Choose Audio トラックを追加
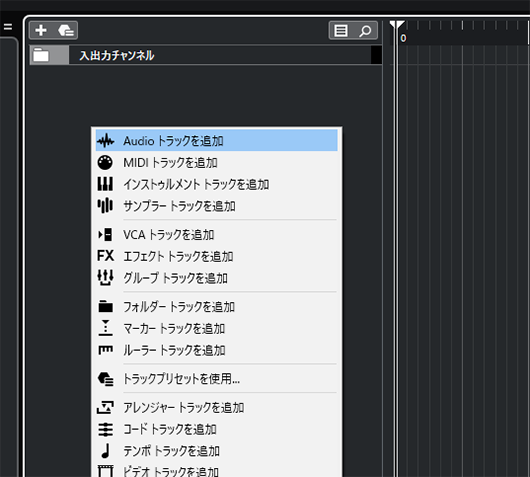 [x=216, y=141]
